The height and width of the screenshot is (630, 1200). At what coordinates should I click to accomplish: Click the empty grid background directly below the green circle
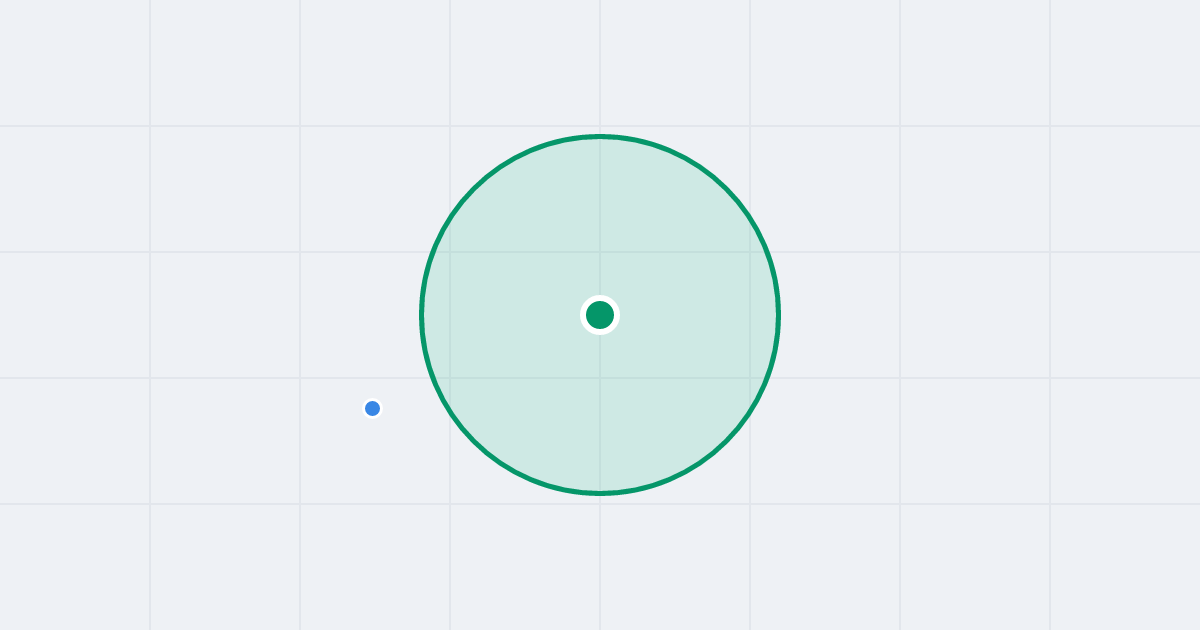coord(600,562)
